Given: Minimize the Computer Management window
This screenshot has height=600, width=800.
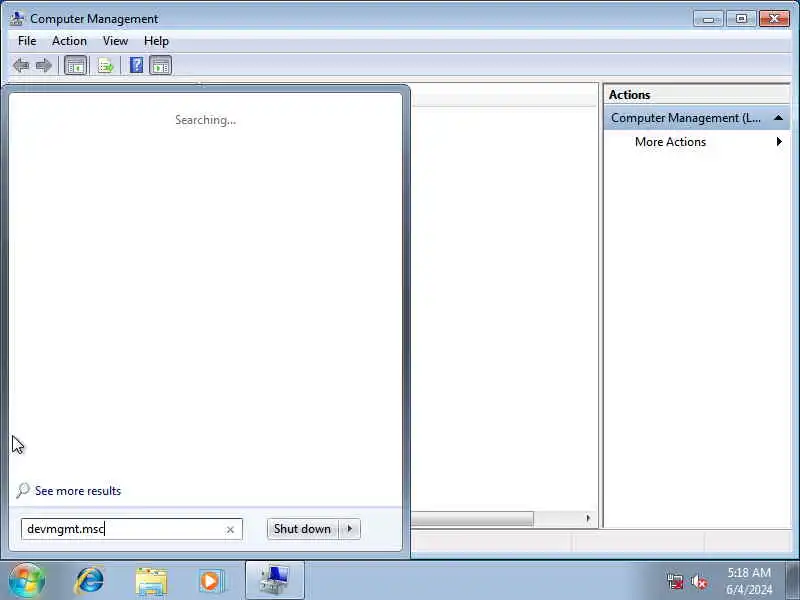Looking at the screenshot, I should pyautogui.click(x=708, y=19).
